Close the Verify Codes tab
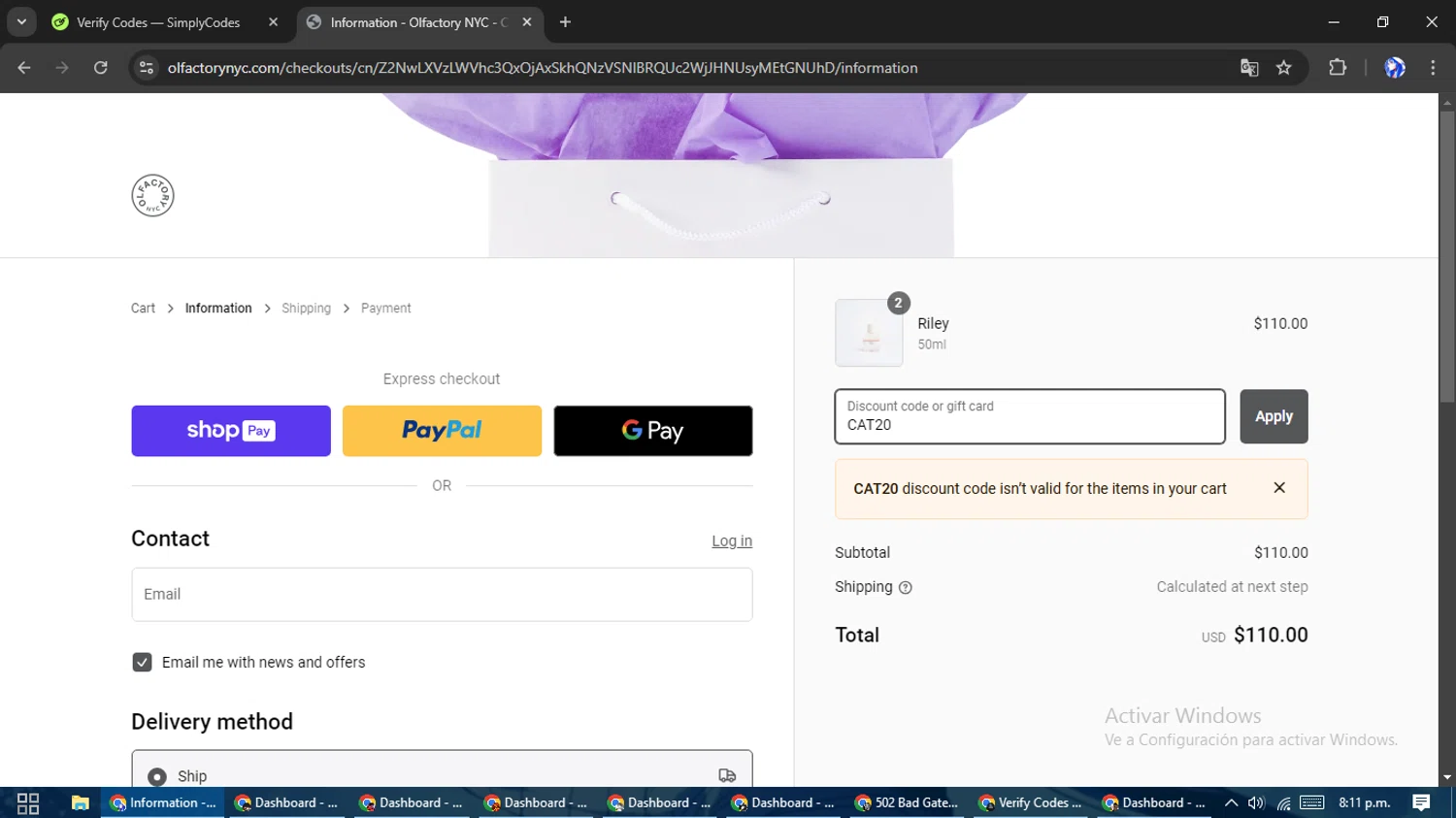Viewport: 1456px width, 818px height. point(273,22)
